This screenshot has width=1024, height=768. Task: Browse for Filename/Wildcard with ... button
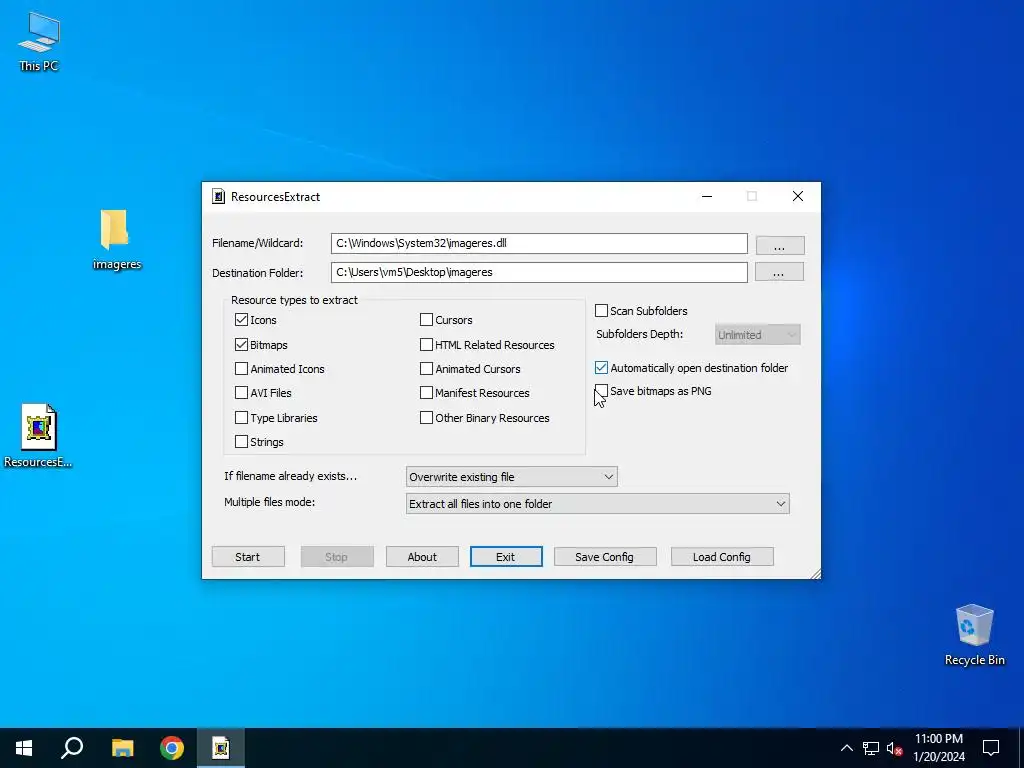[x=780, y=246]
